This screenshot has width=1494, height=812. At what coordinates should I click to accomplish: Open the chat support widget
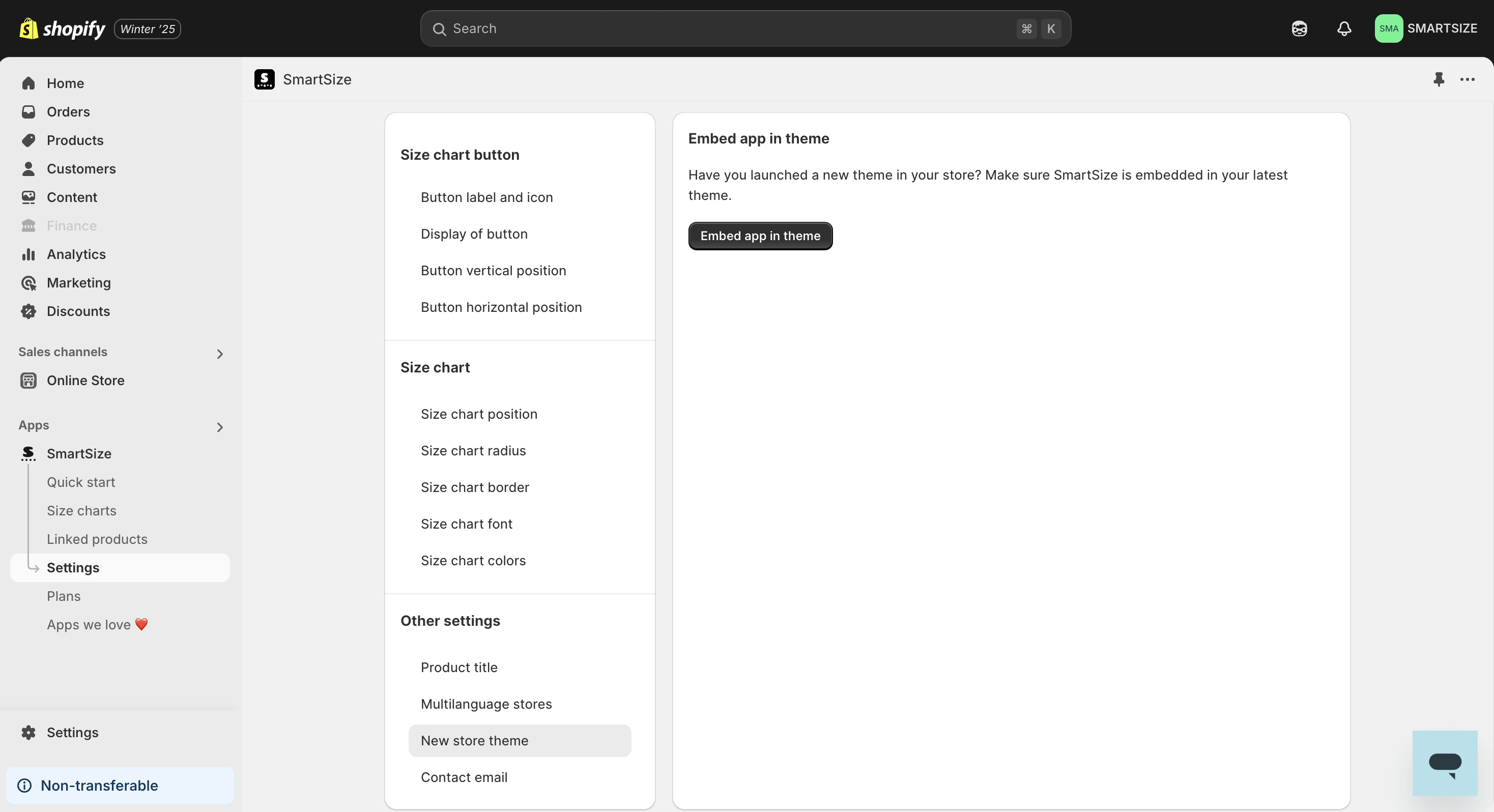[1445, 763]
